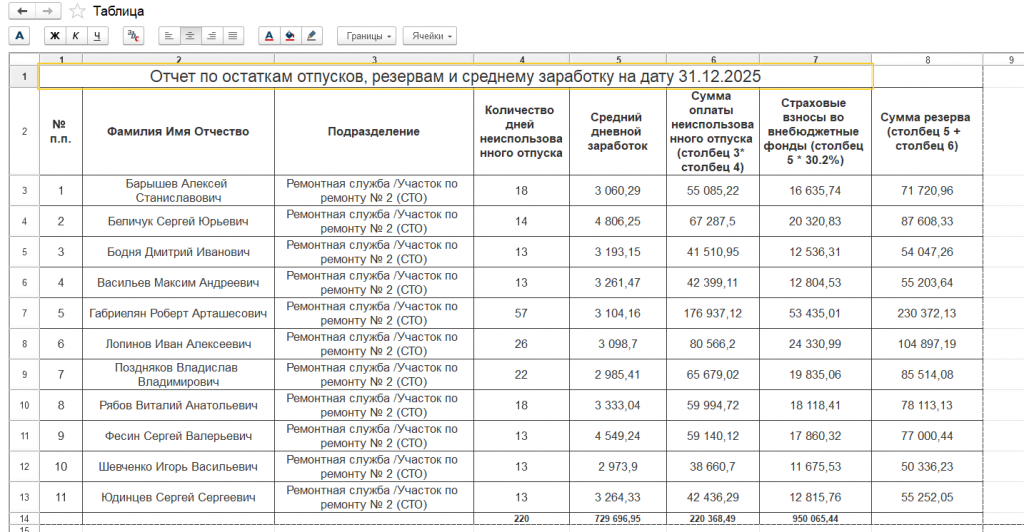Expand the Ячейки dropdown
This screenshot has height=532, width=1024.
(430, 36)
